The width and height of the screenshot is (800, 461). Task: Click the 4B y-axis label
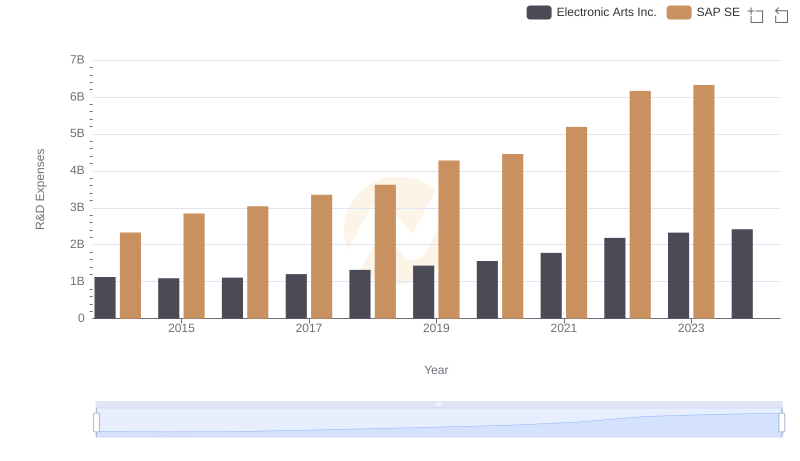77,170
